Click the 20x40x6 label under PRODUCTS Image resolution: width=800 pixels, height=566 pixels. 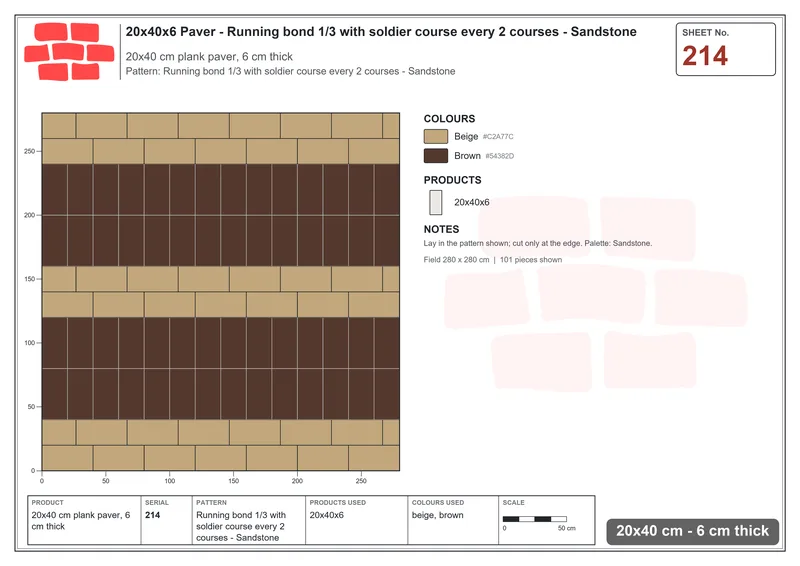click(x=471, y=202)
